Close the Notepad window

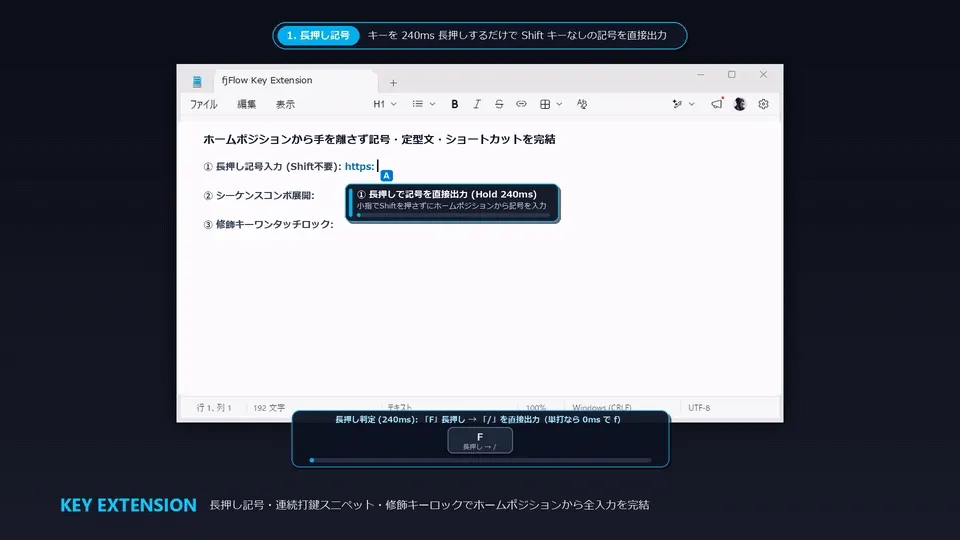coord(763,75)
